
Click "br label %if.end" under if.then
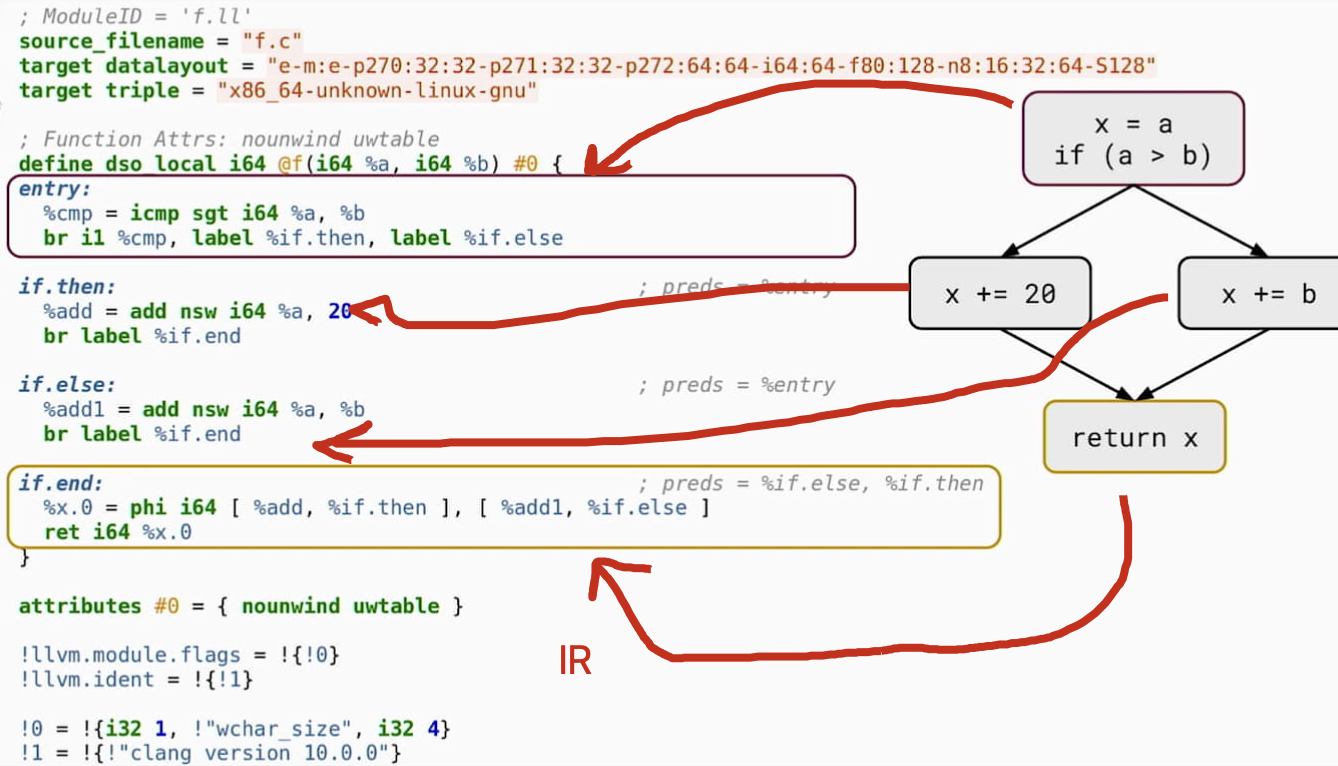[x=142, y=336]
